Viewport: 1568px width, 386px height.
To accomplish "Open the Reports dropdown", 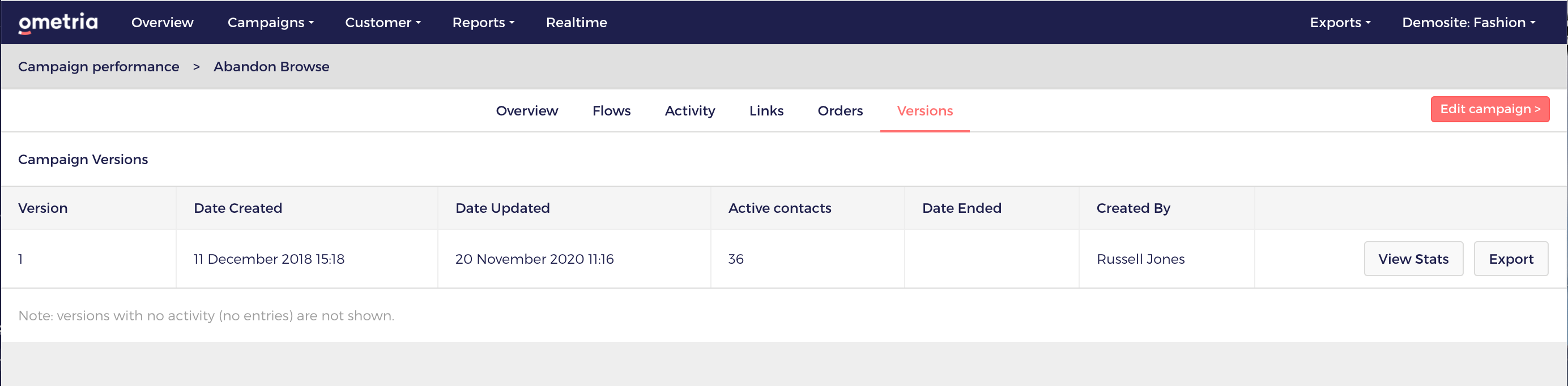I will coord(483,23).
